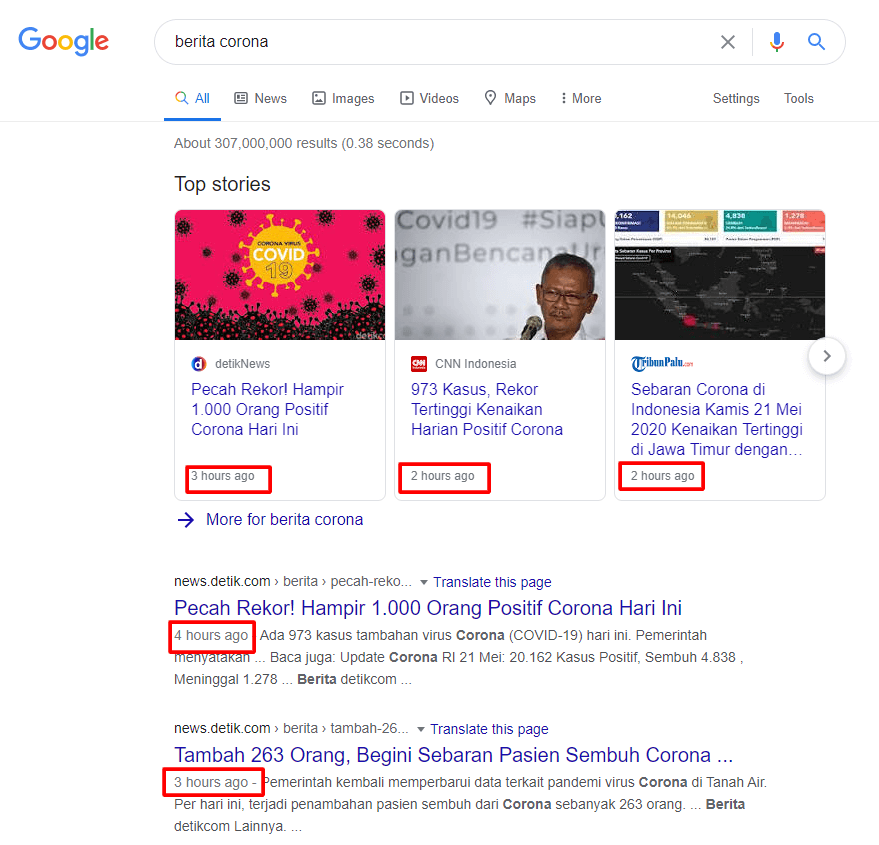Click the Google logo

point(63,41)
